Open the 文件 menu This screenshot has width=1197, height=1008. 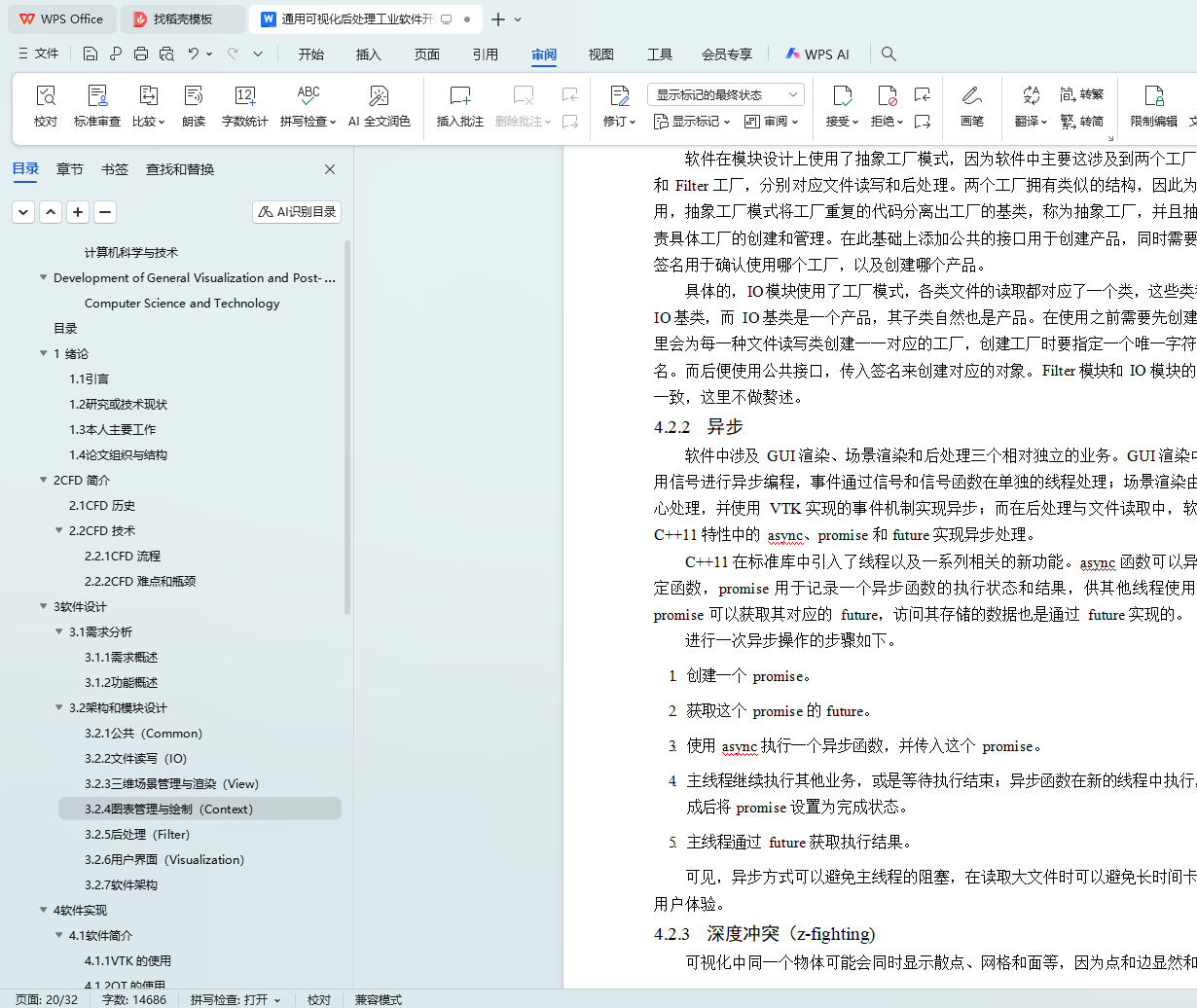39,54
